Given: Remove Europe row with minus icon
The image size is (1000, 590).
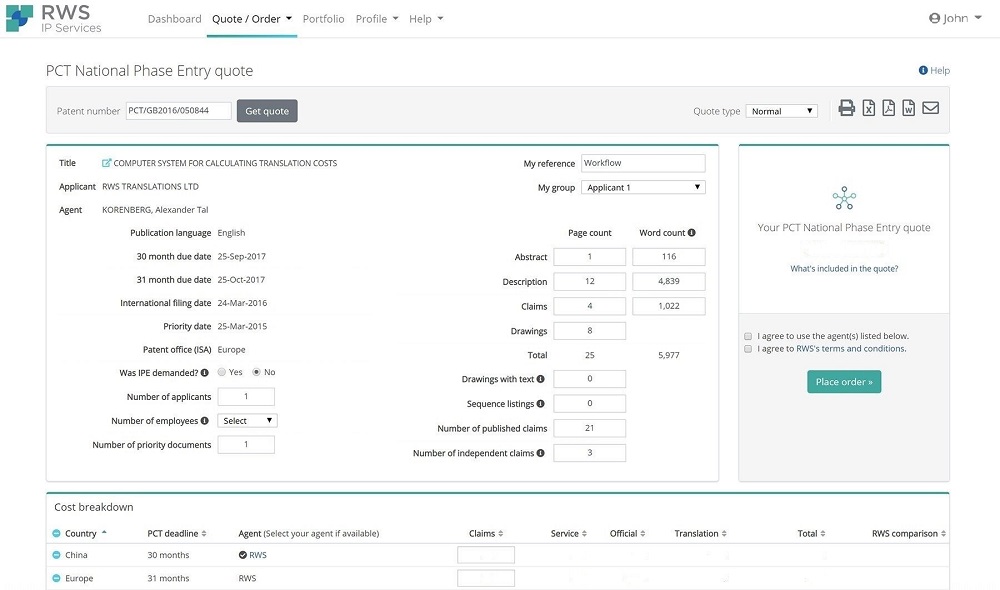Looking at the screenshot, I should point(56,578).
